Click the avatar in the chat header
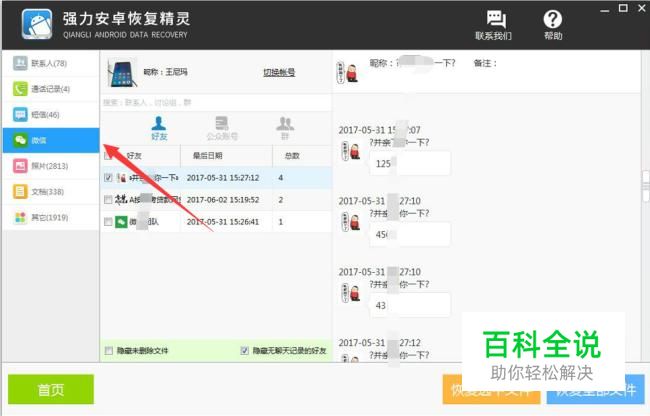Image resolution: width=650 pixels, height=416 pixels. [x=347, y=73]
